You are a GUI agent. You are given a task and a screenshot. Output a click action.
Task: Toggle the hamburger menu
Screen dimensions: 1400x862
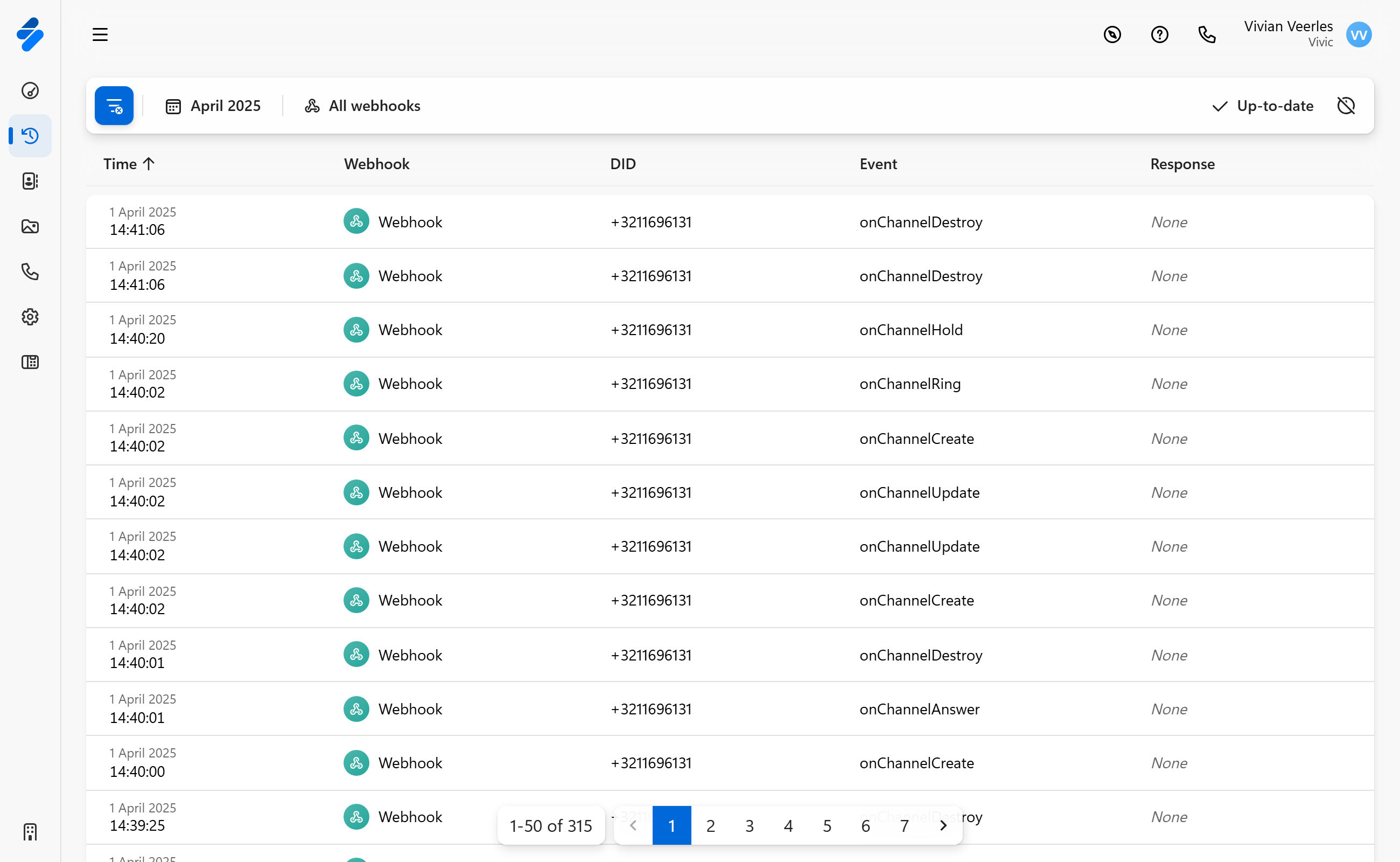[x=100, y=35]
